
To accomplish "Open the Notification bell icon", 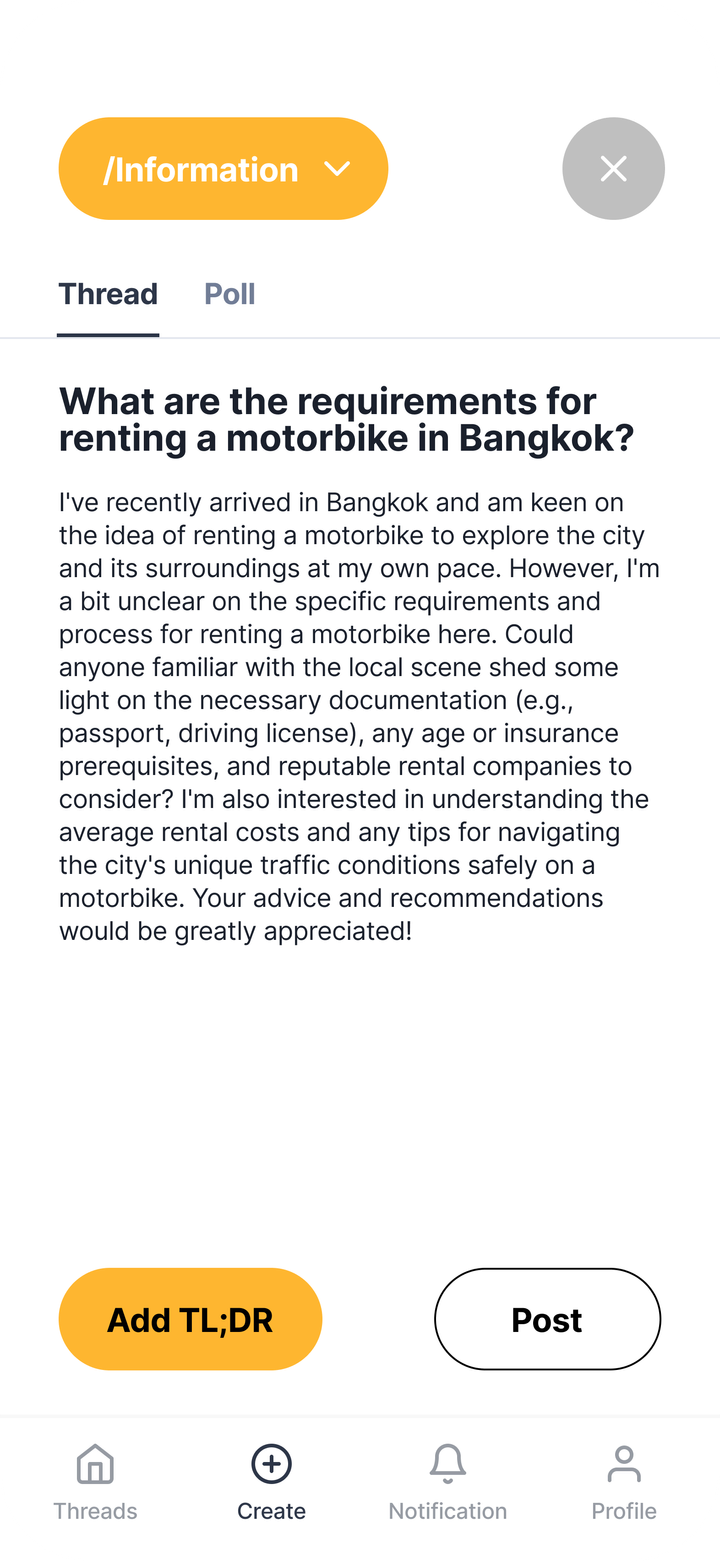I will [x=447, y=1465].
